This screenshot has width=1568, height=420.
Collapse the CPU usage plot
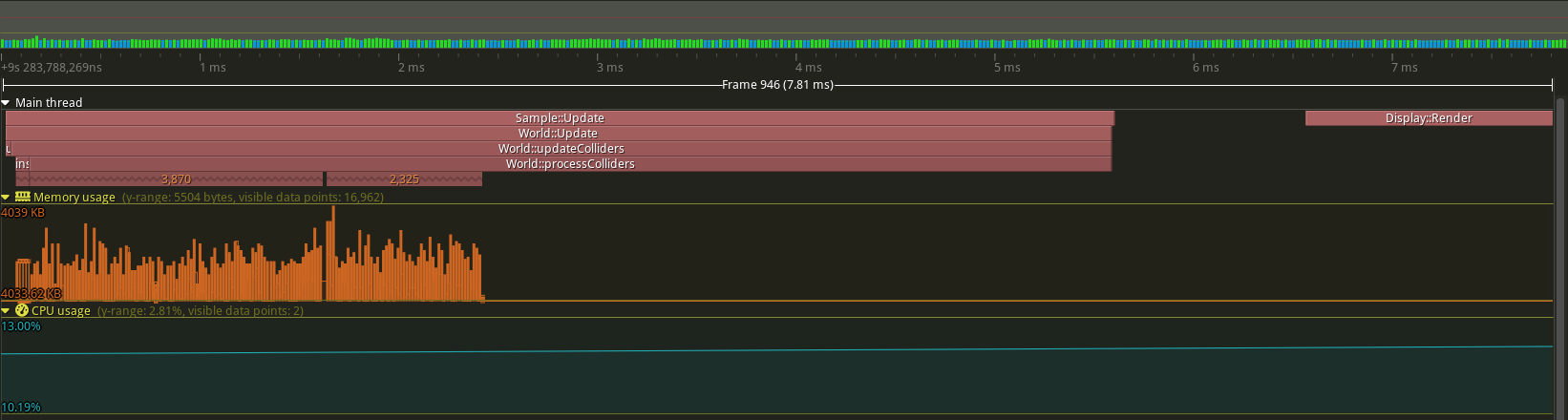click(x=6, y=310)
